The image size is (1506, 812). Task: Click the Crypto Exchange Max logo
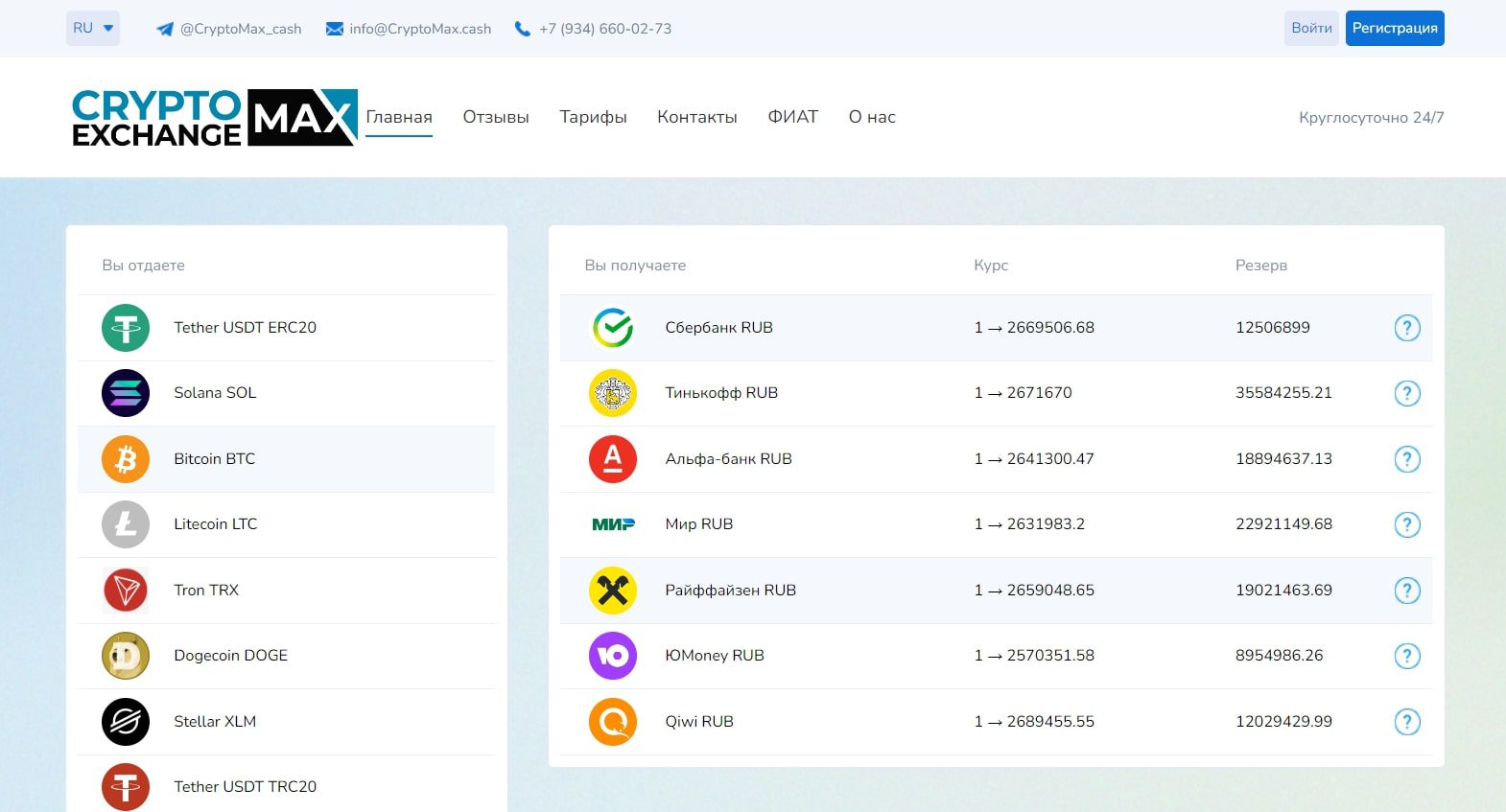[x=215, y=118]
